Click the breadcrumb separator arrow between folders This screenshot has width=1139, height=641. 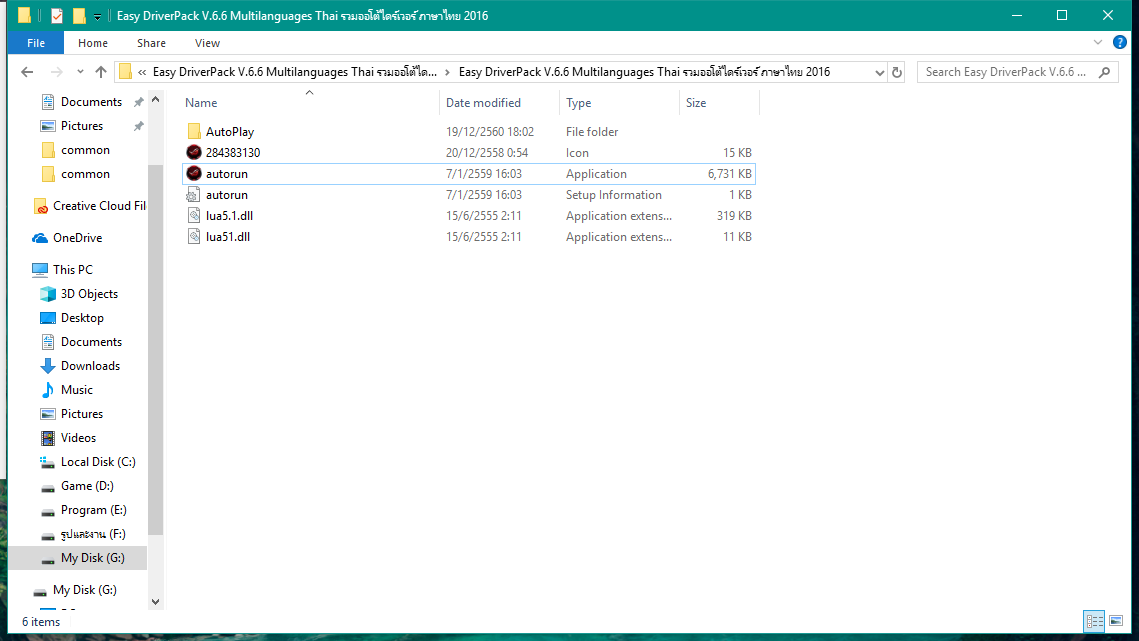pyautogui.click(x=447, y=72)
